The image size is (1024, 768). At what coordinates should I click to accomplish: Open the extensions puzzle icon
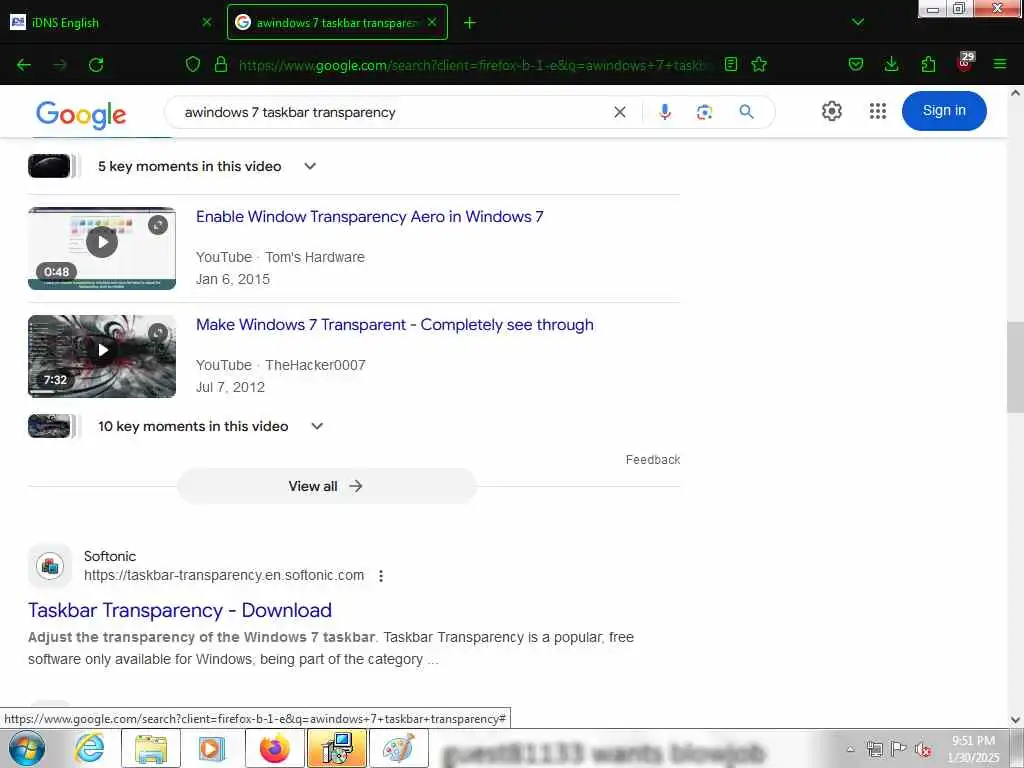pyautogui.click(x=928, y=64)
